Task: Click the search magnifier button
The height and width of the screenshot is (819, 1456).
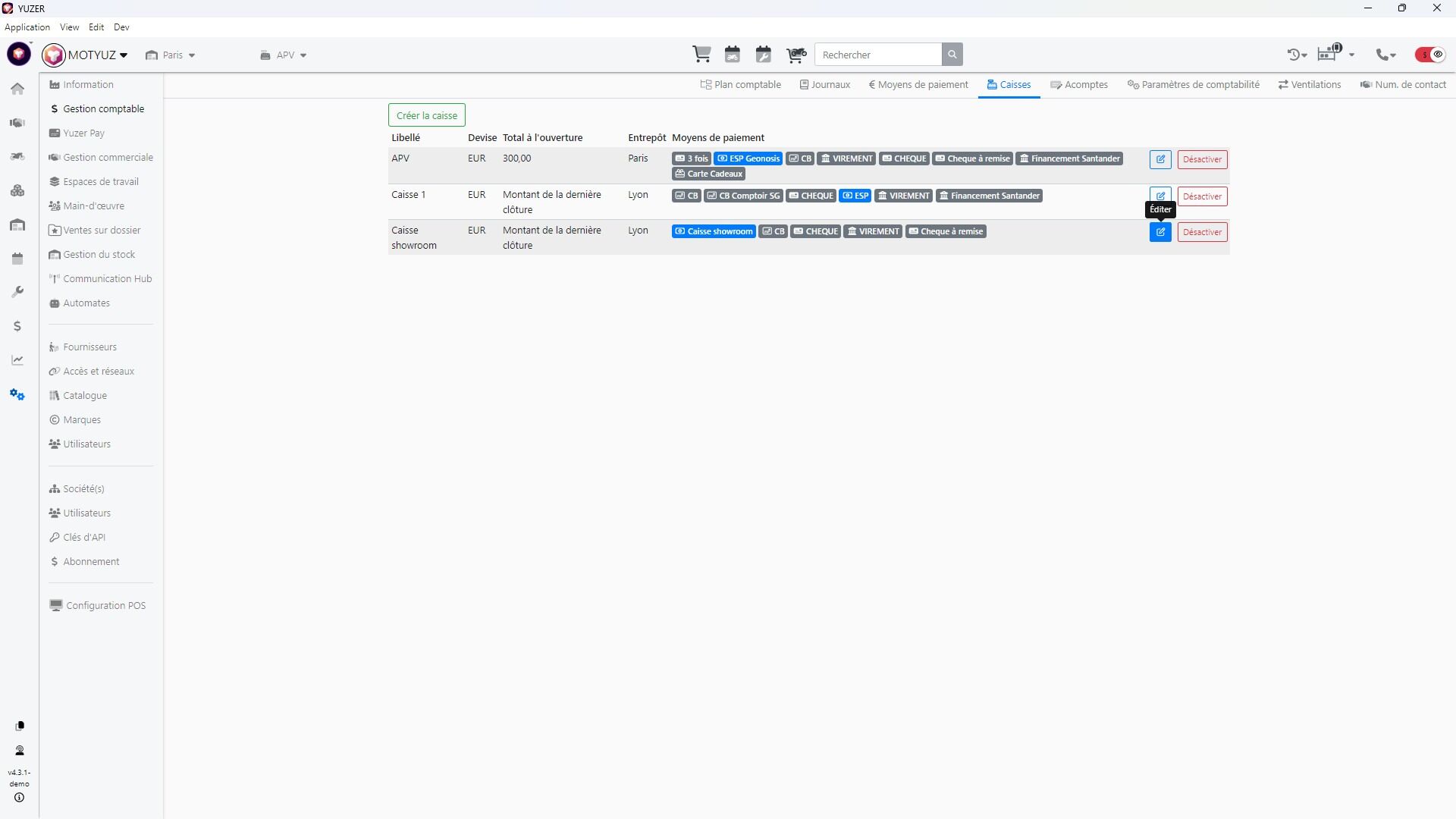Action: point(952,55)
